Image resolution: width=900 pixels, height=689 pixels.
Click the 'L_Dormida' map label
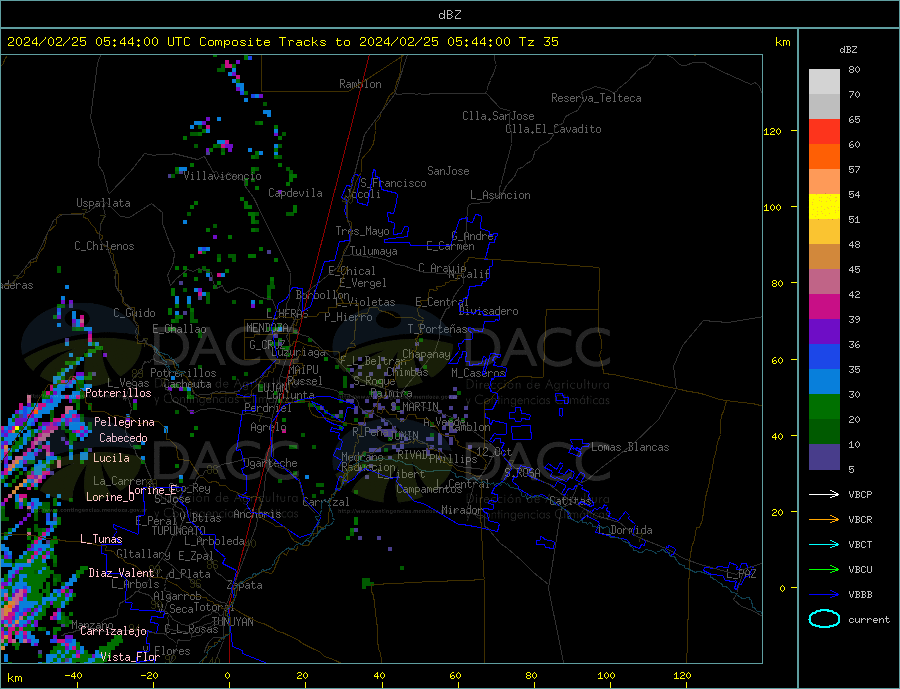(625, 530)
